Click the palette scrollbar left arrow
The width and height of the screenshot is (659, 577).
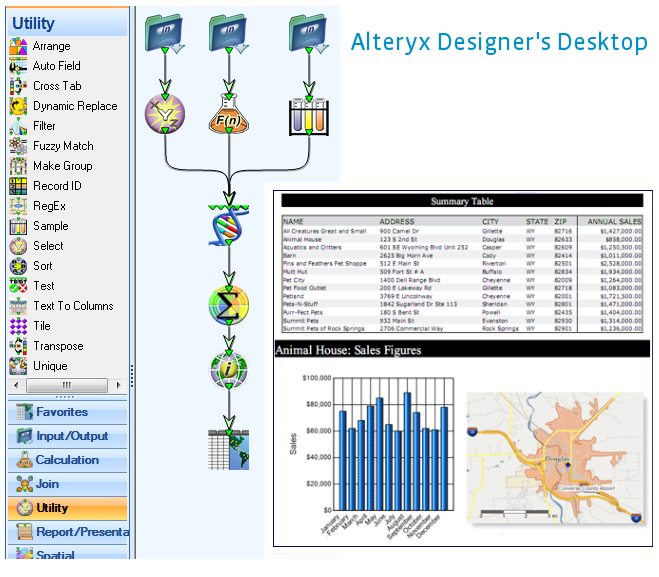click(x=16, y=385)
